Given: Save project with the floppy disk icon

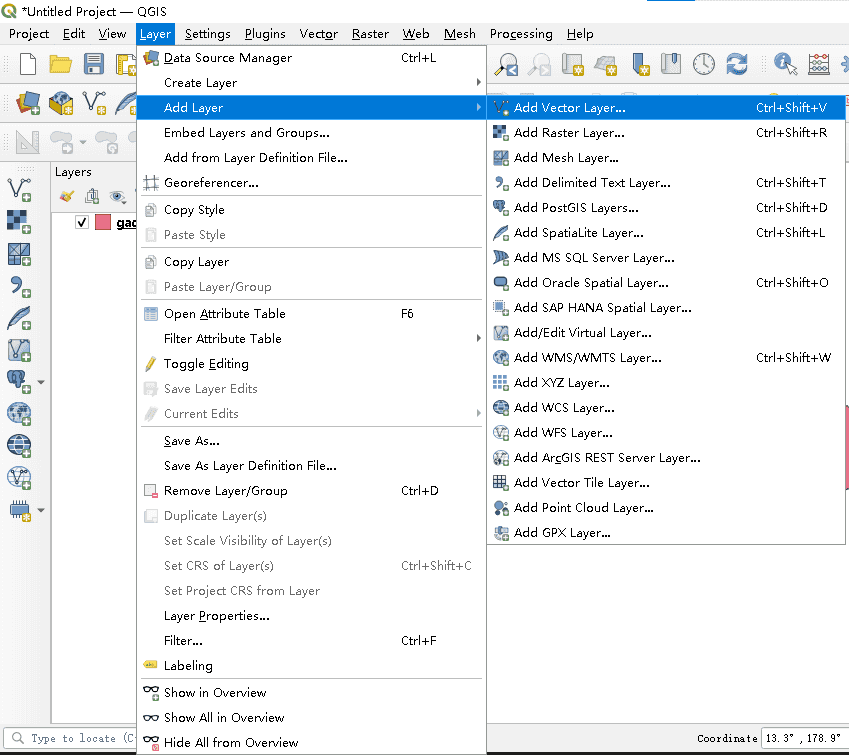Looking at the screenshot, I should point(94,64).
